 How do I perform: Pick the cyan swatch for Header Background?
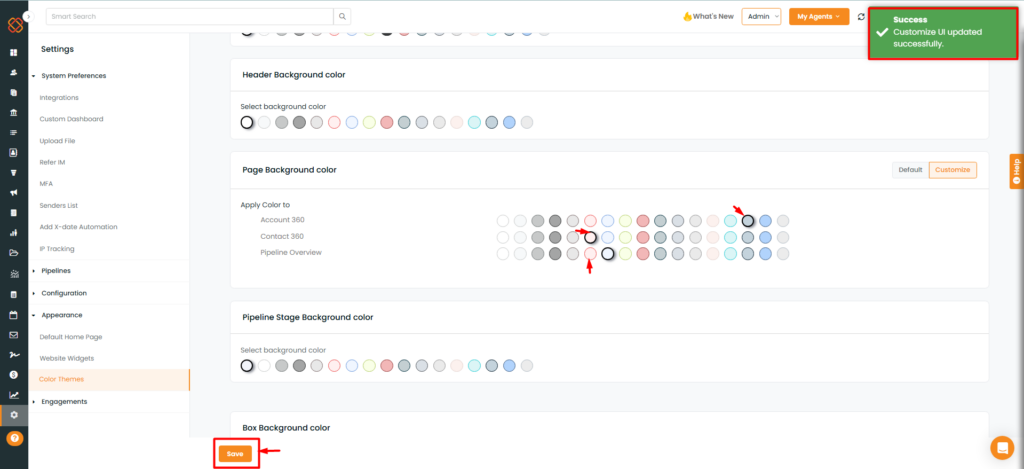coord(474,122)
